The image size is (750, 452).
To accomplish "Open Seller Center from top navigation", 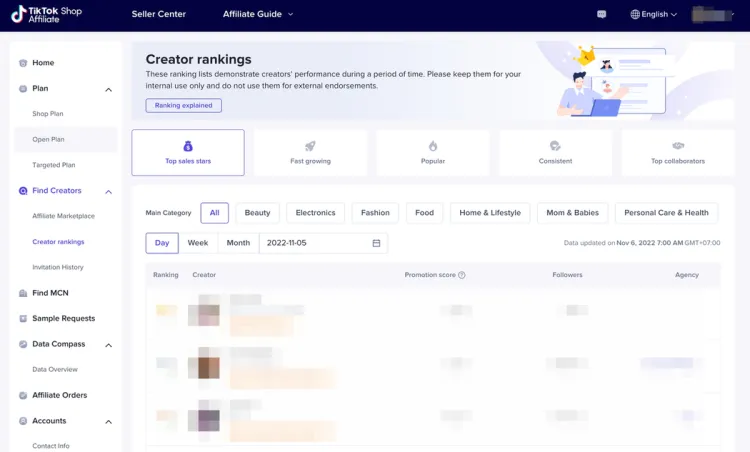I will 159,14.
